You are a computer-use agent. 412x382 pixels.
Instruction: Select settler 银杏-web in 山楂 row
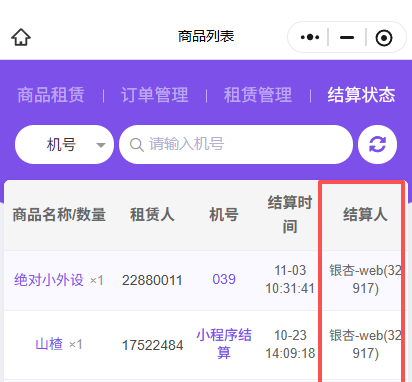(365, 344)
